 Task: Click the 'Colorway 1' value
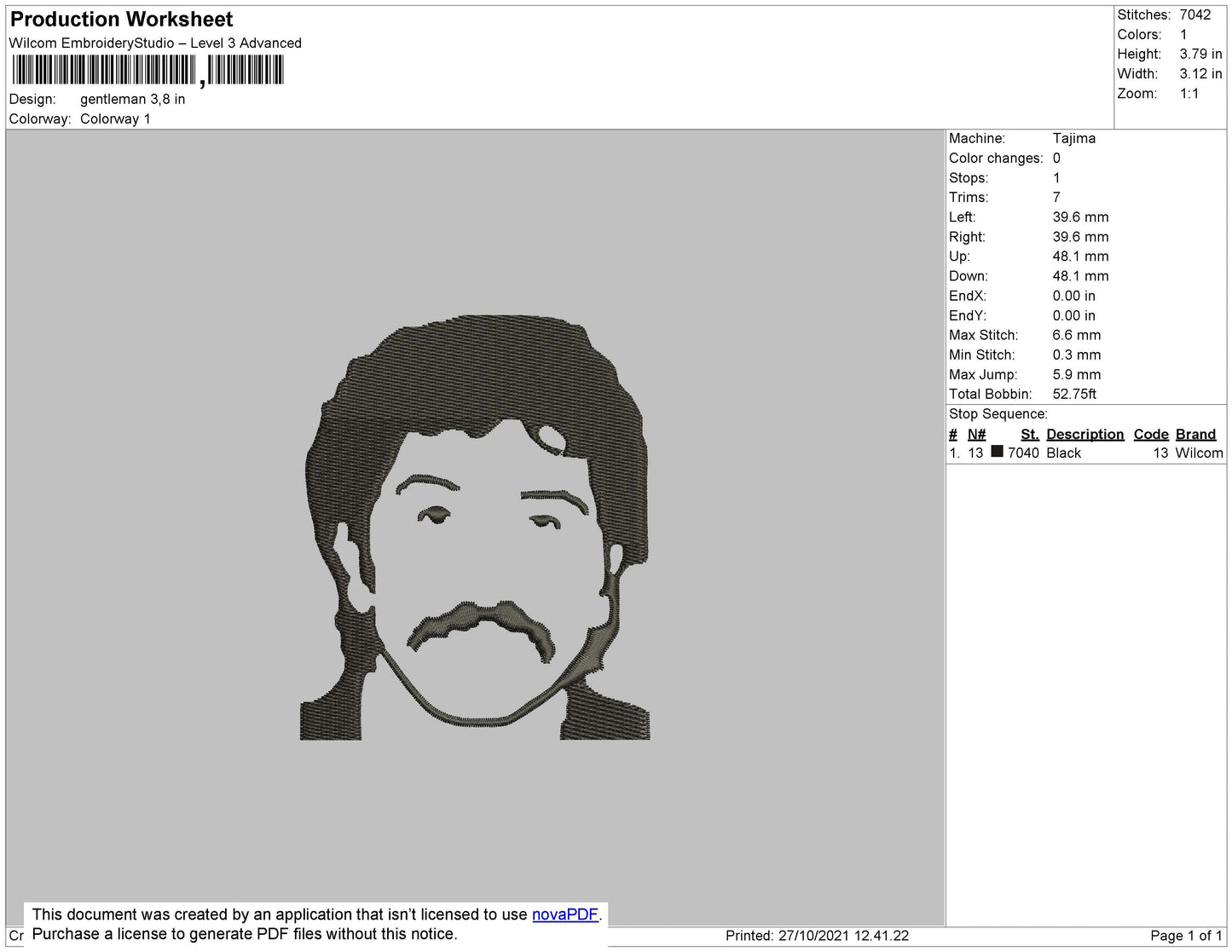[115, 118]
